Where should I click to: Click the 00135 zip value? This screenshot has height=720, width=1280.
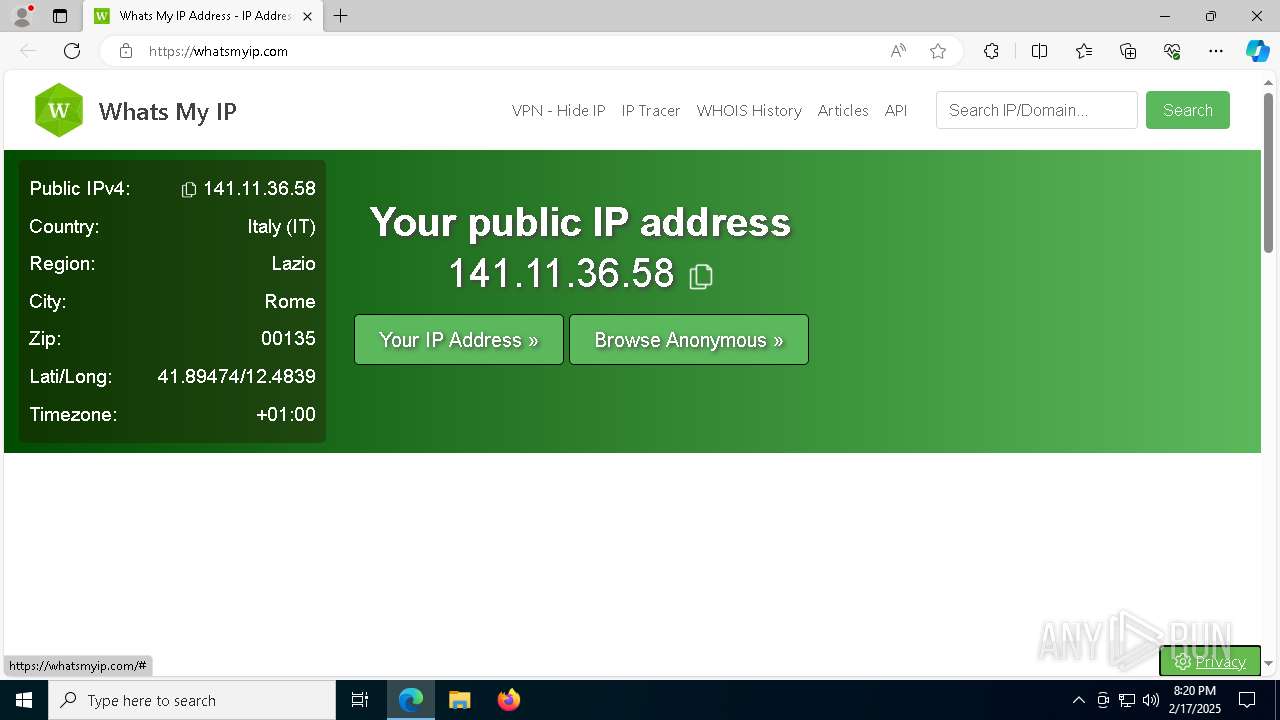tap(289, 339)
